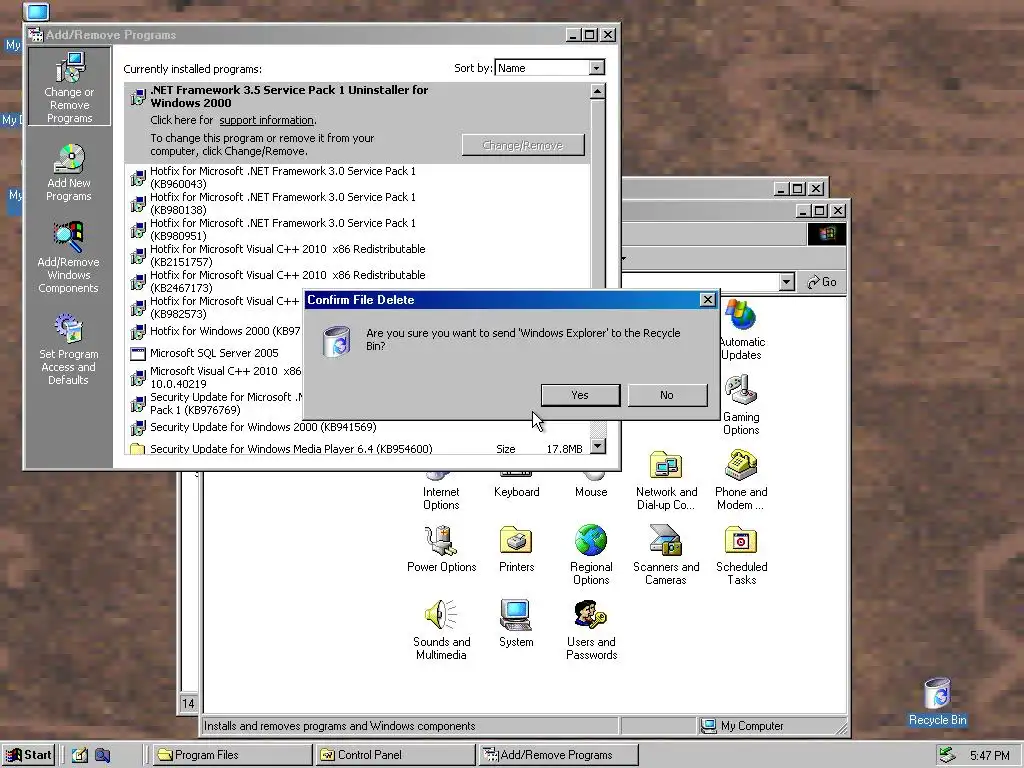Viewport: 1024px width, 768px height.
Task: Open Automatic Updates in Control Panel
Action: coord(741,330)
